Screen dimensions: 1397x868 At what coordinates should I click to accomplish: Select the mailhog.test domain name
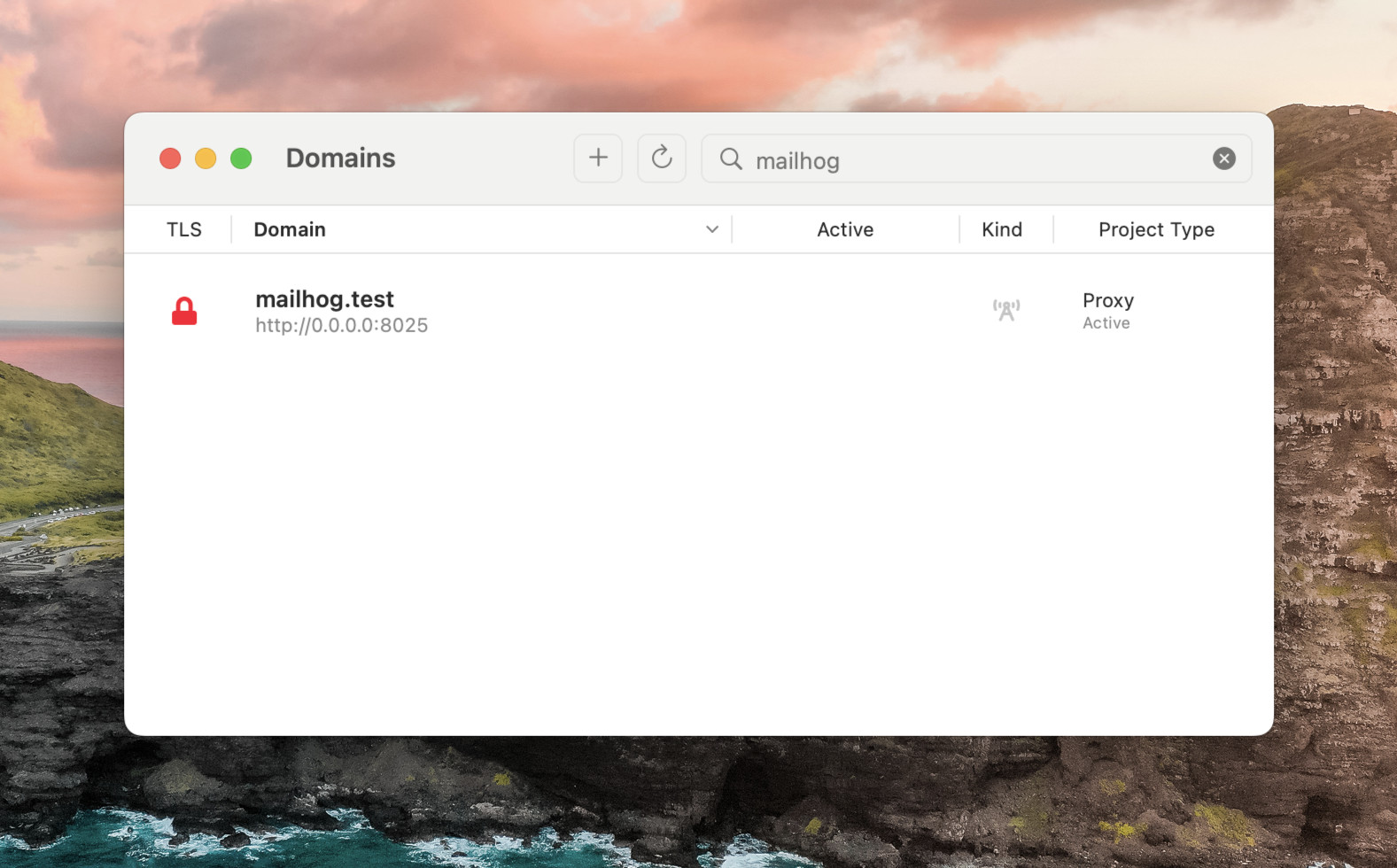324,299
